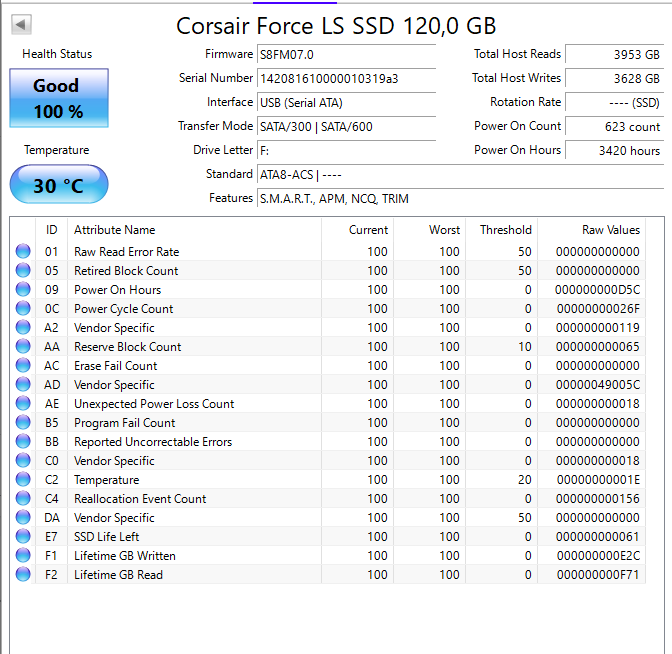This screenshot has width=672, height=654.
Task: Click the status circle for Lifetime GB Written
Action: point(23,556)
